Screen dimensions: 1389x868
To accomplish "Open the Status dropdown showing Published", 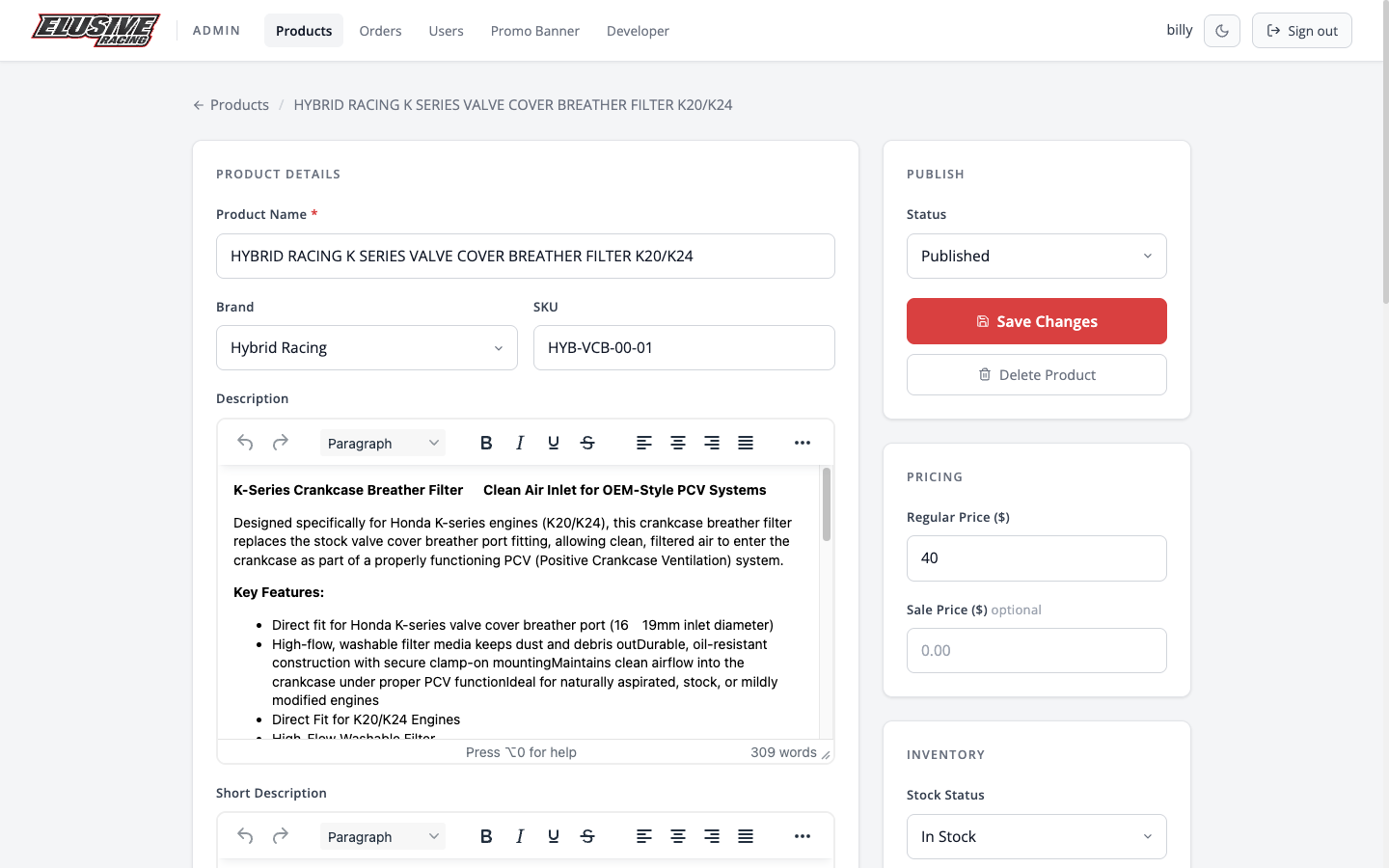I will (x=1037, y=257).
